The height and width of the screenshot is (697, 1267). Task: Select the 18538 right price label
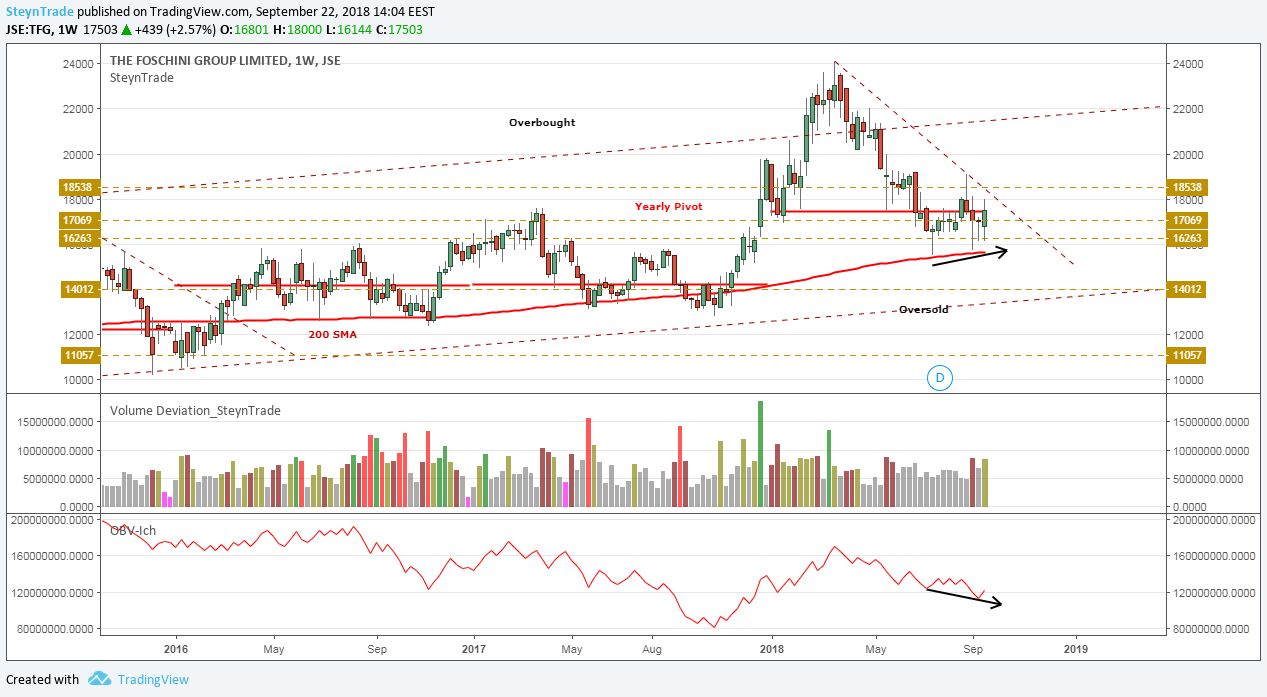(x=1185, y=187)
